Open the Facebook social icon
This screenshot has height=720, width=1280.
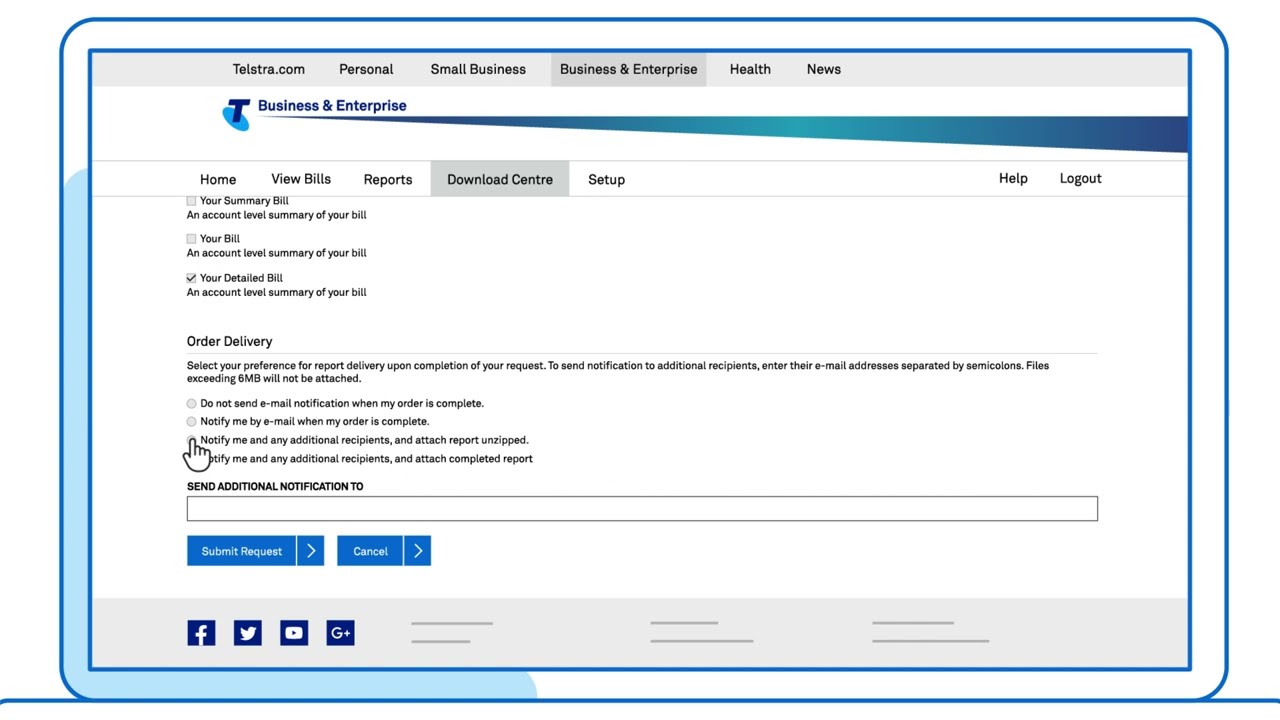(201, 633)
